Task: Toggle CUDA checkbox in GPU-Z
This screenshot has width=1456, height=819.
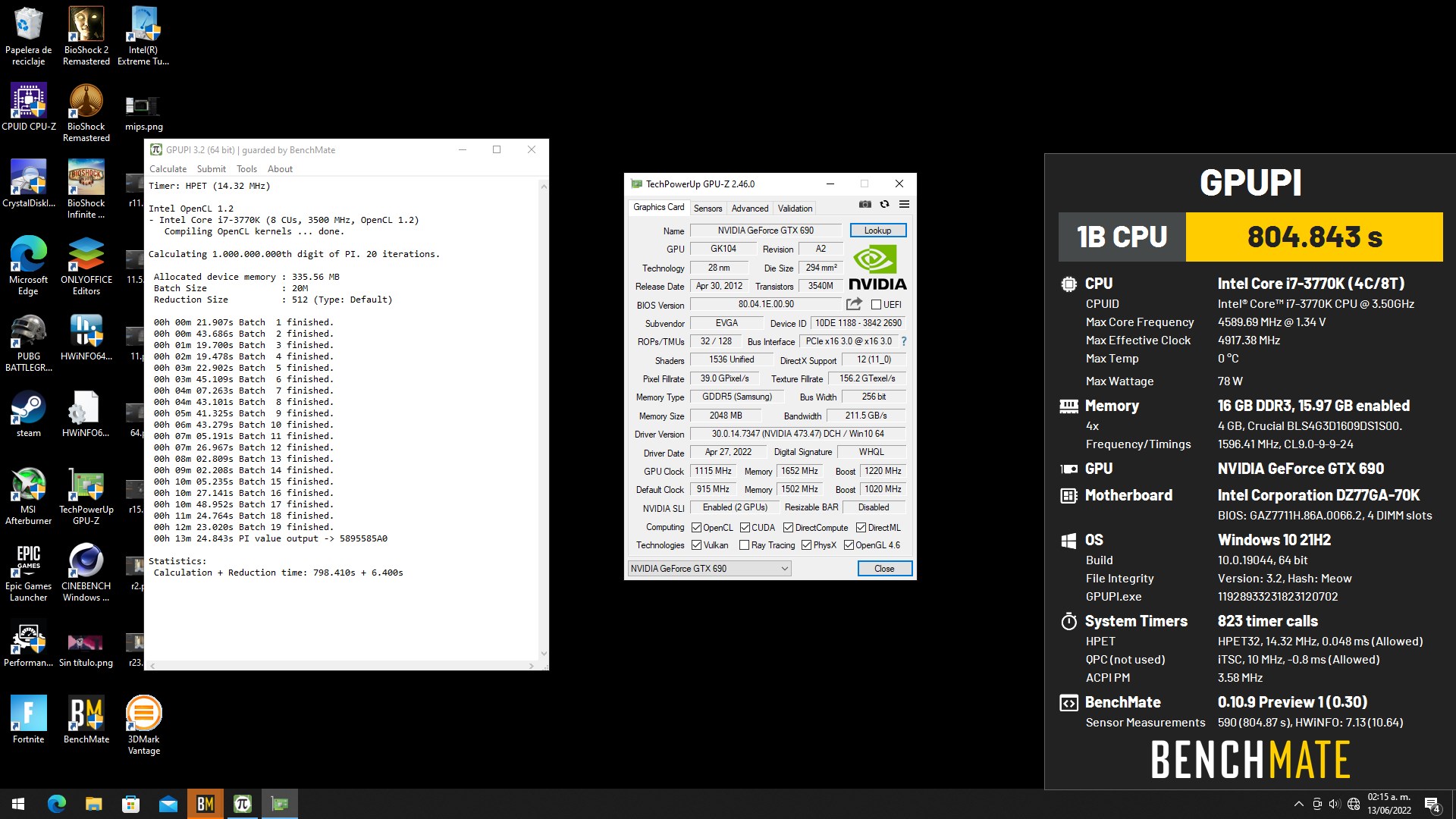Action: tap(745, 528)
